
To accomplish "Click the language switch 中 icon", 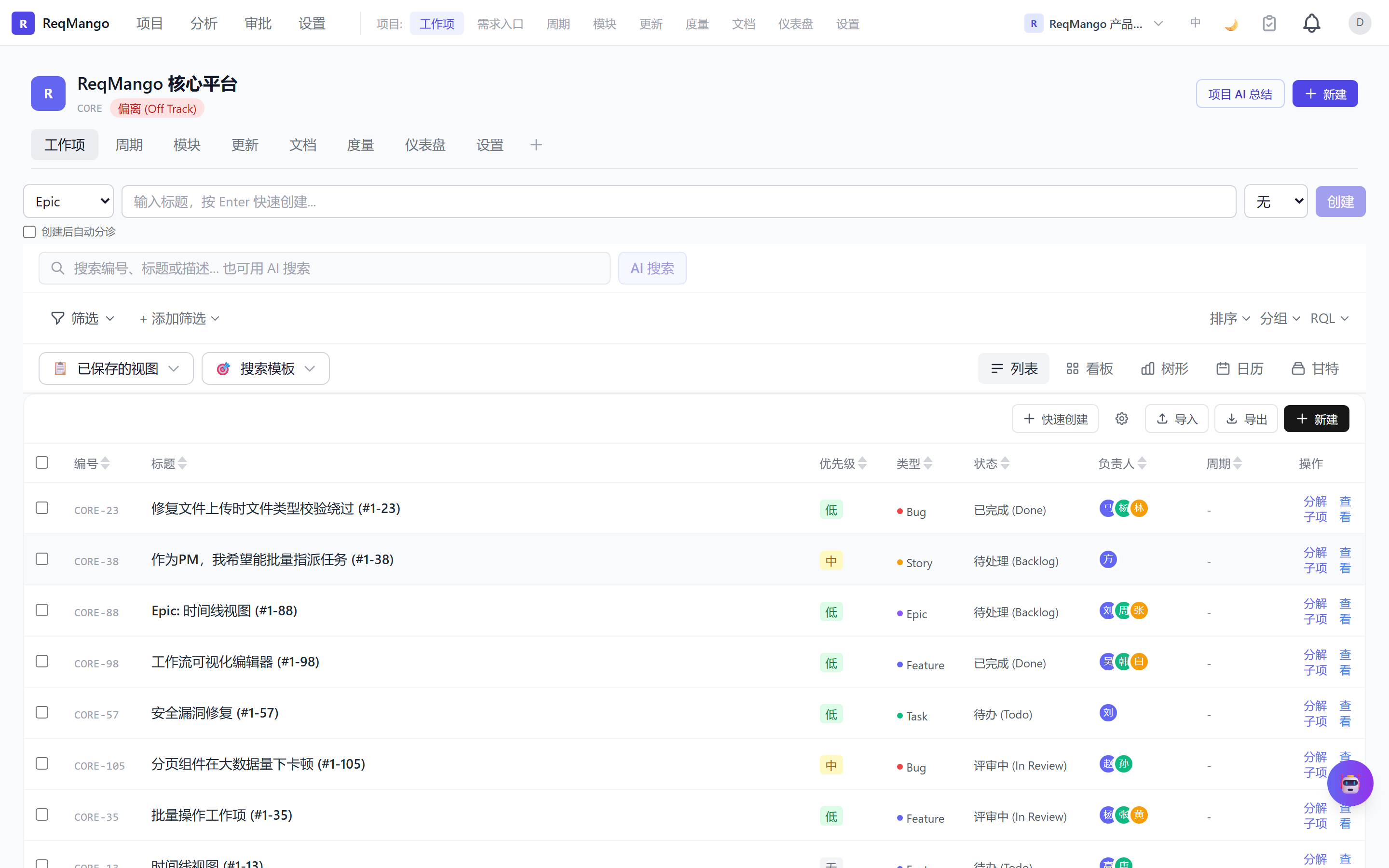I will pos(1195,23).
